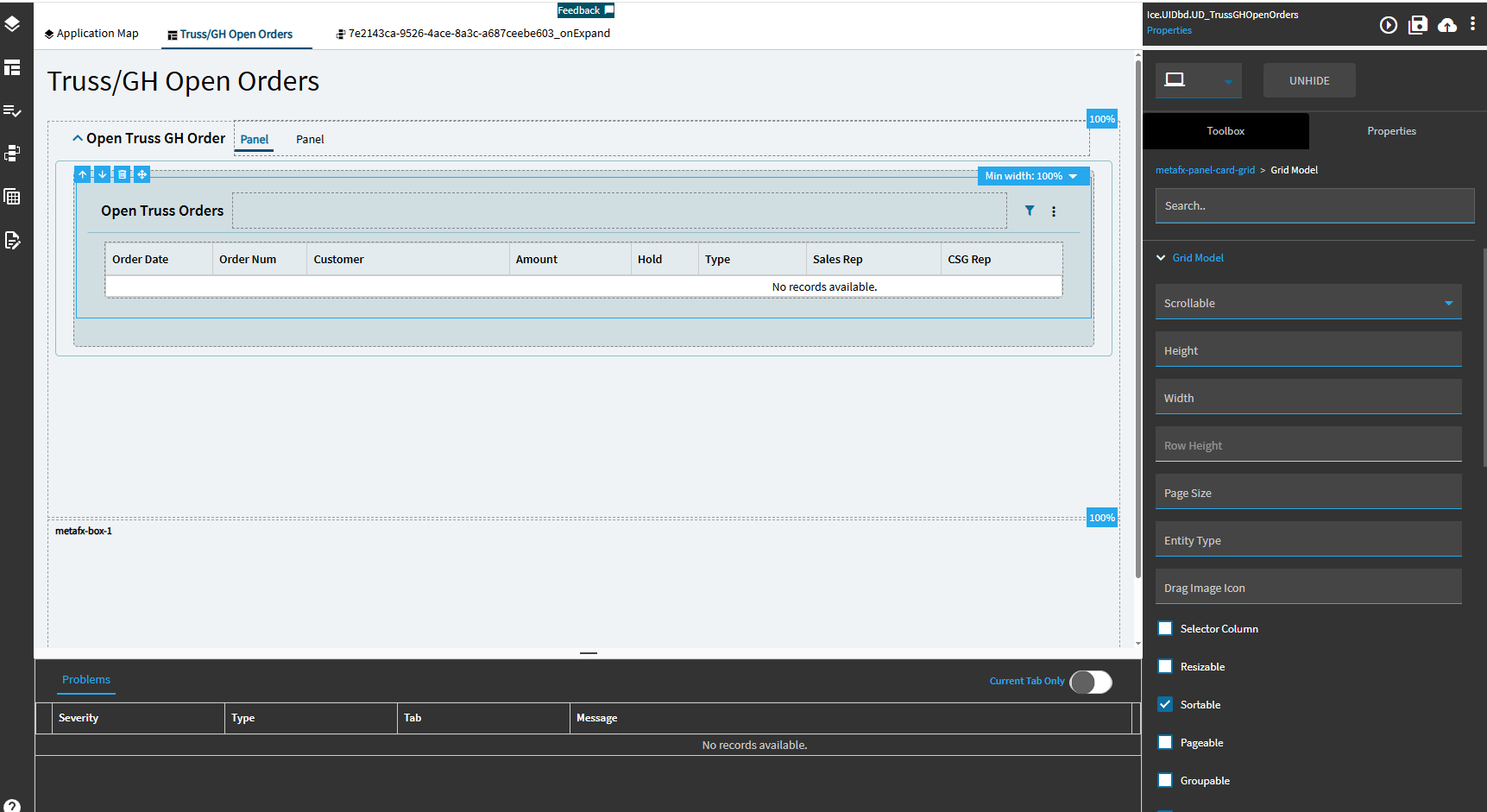Screen dimensions: 1487x812
Task: Enable the Groupable checkbox
Action: click(1165, 780)
